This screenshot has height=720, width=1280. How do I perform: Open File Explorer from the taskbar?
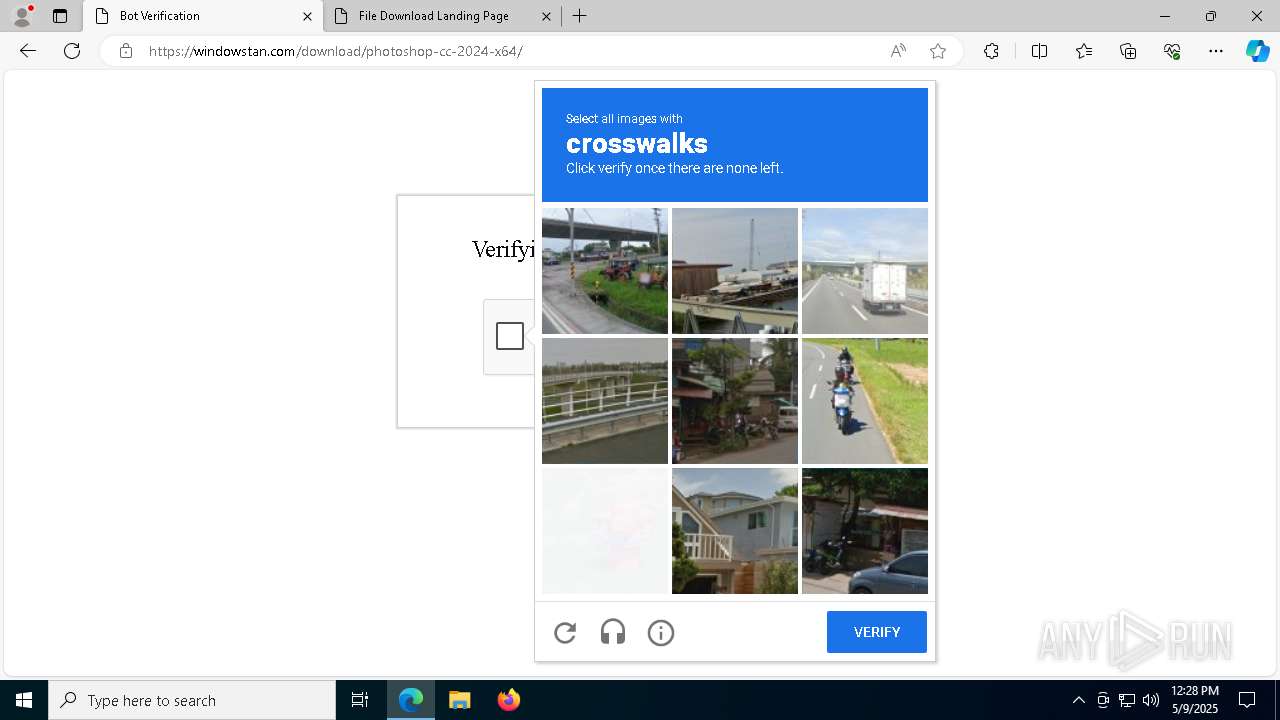tap(459, 700)
